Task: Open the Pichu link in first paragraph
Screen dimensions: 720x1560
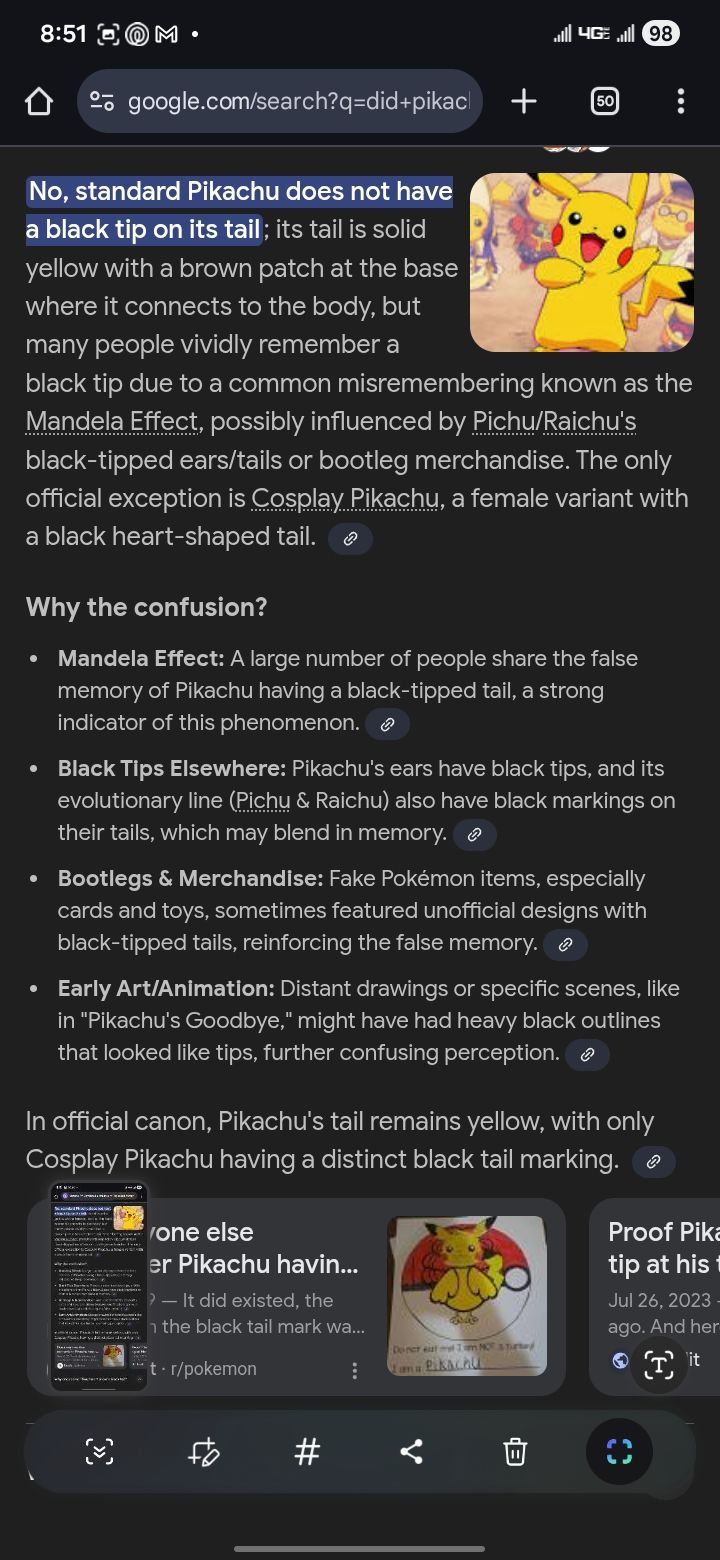Action: click(504, 422)
